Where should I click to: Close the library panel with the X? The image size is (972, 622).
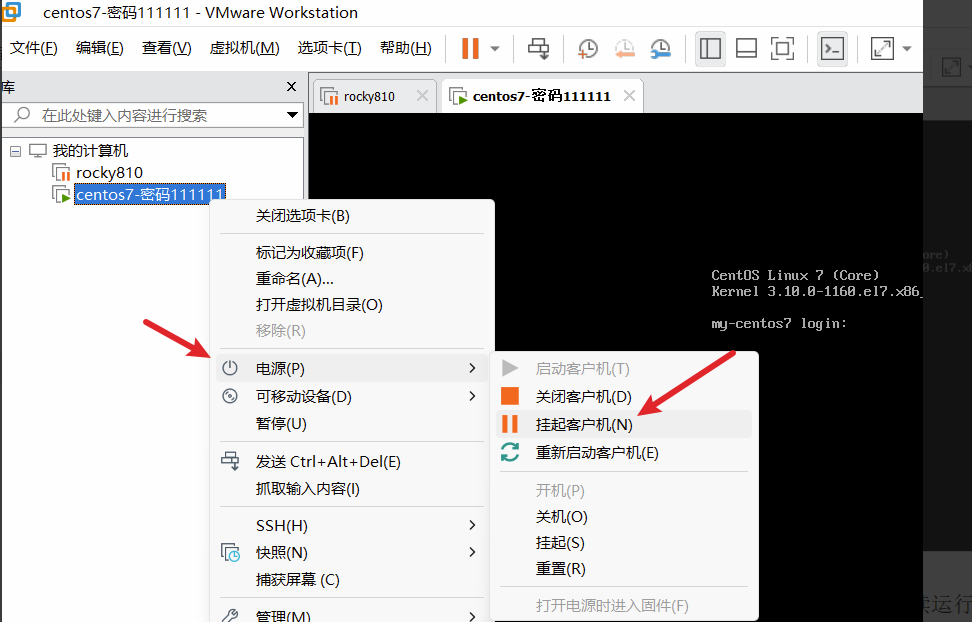point(291,87)
